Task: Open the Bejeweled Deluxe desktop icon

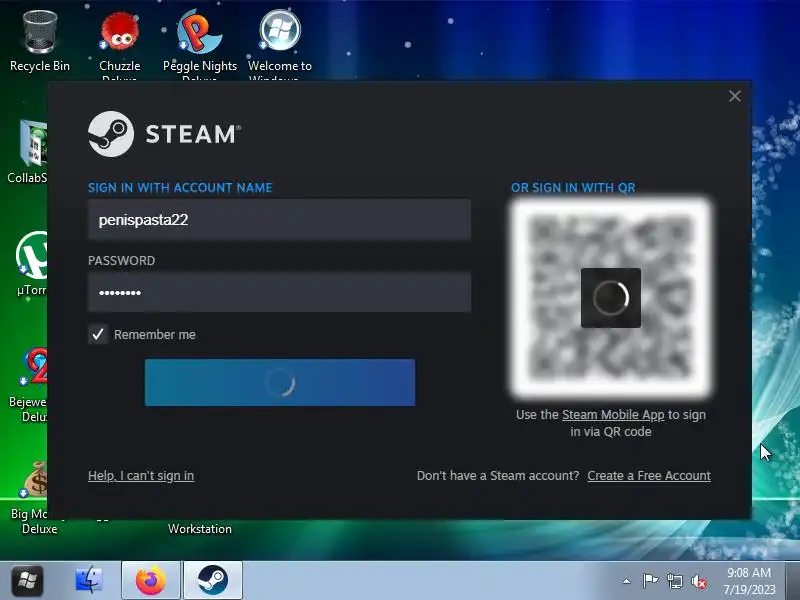Action: 31,383
